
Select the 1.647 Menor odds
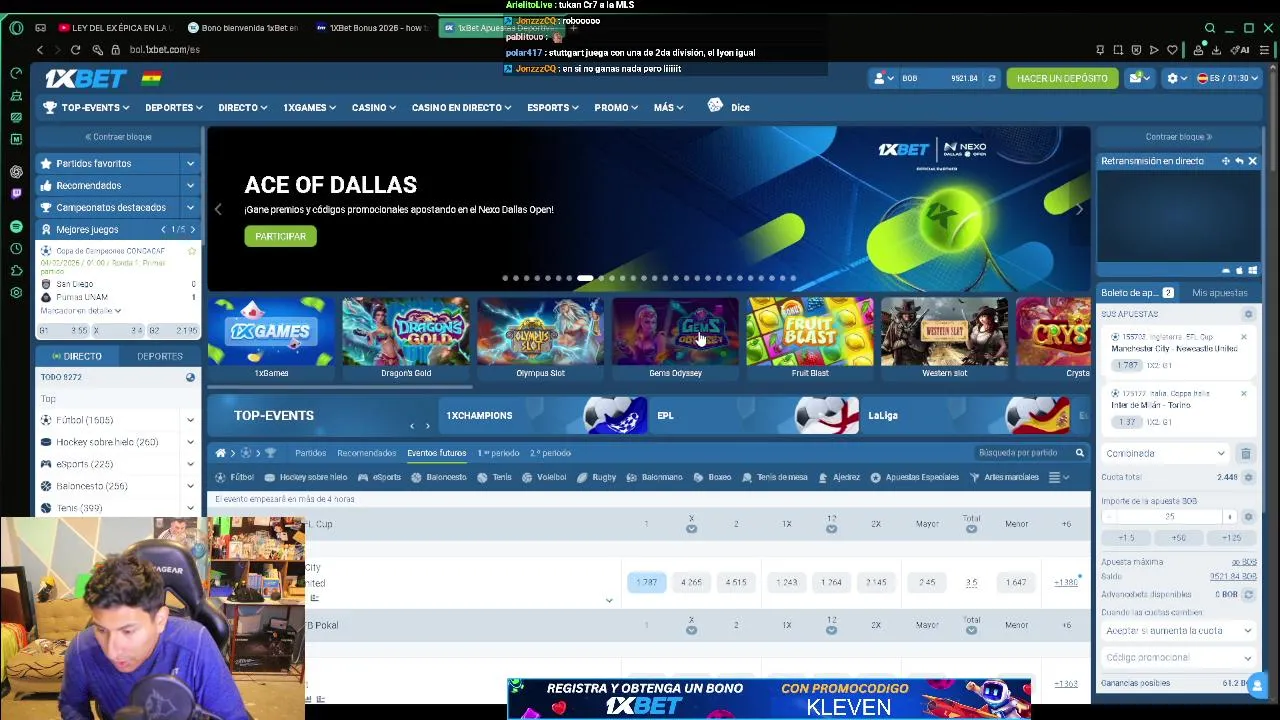click(1016, 582)
